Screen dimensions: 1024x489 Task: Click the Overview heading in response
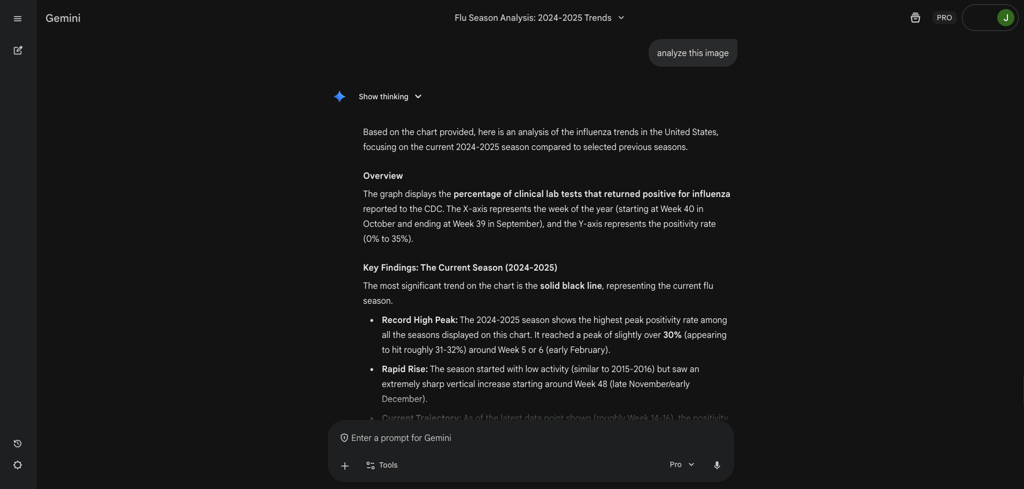coord(383,176)
